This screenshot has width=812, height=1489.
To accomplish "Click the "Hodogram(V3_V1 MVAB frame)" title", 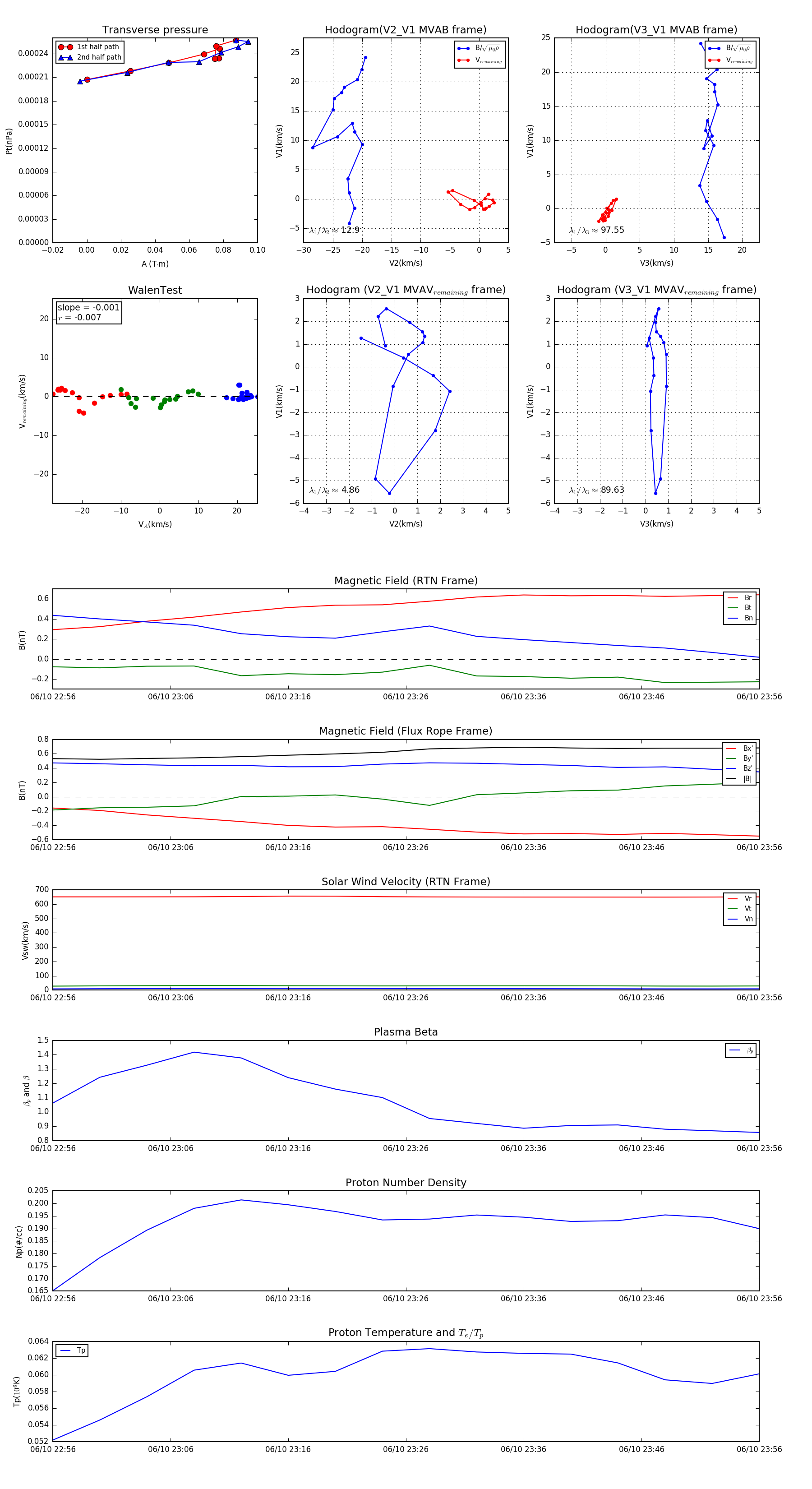I will click(x=656, y=30).
